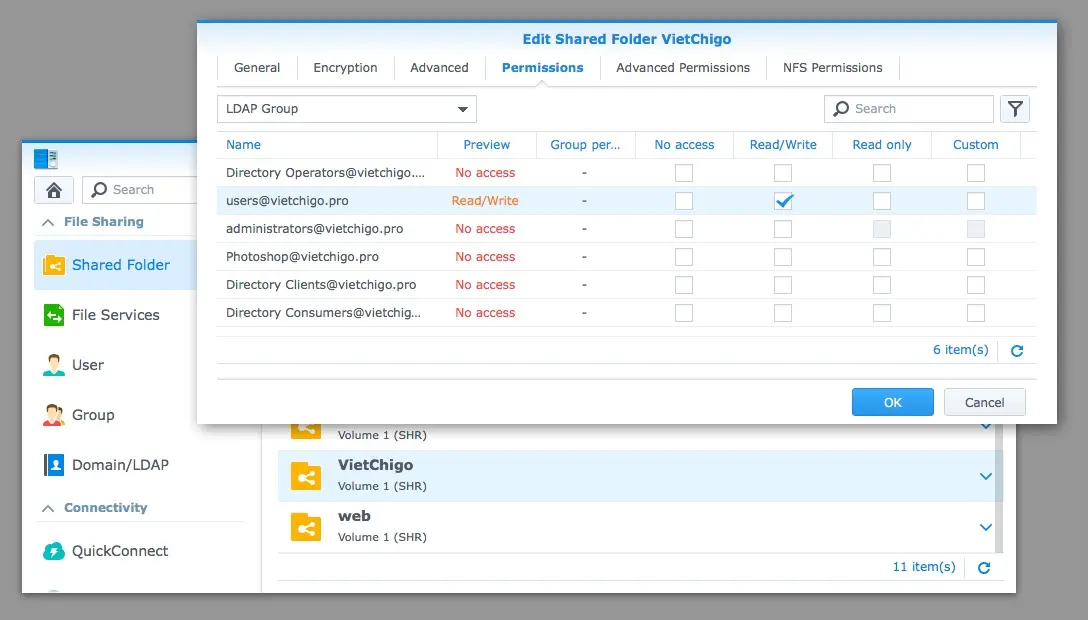The image size is (1088, 620).
Task: Click the No access column header
Action: 684,145
